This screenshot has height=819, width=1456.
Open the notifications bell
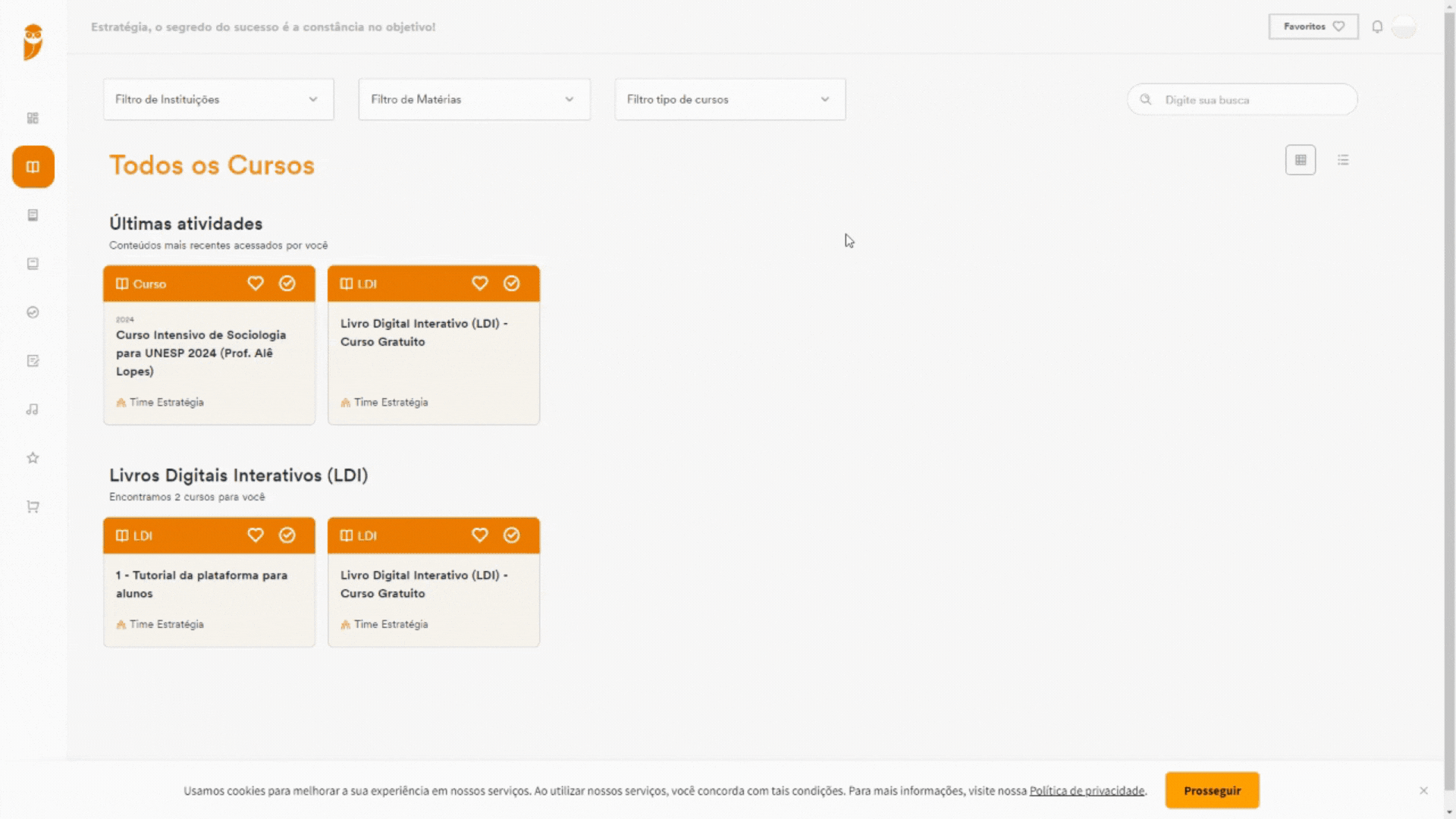click(1377, 27)
